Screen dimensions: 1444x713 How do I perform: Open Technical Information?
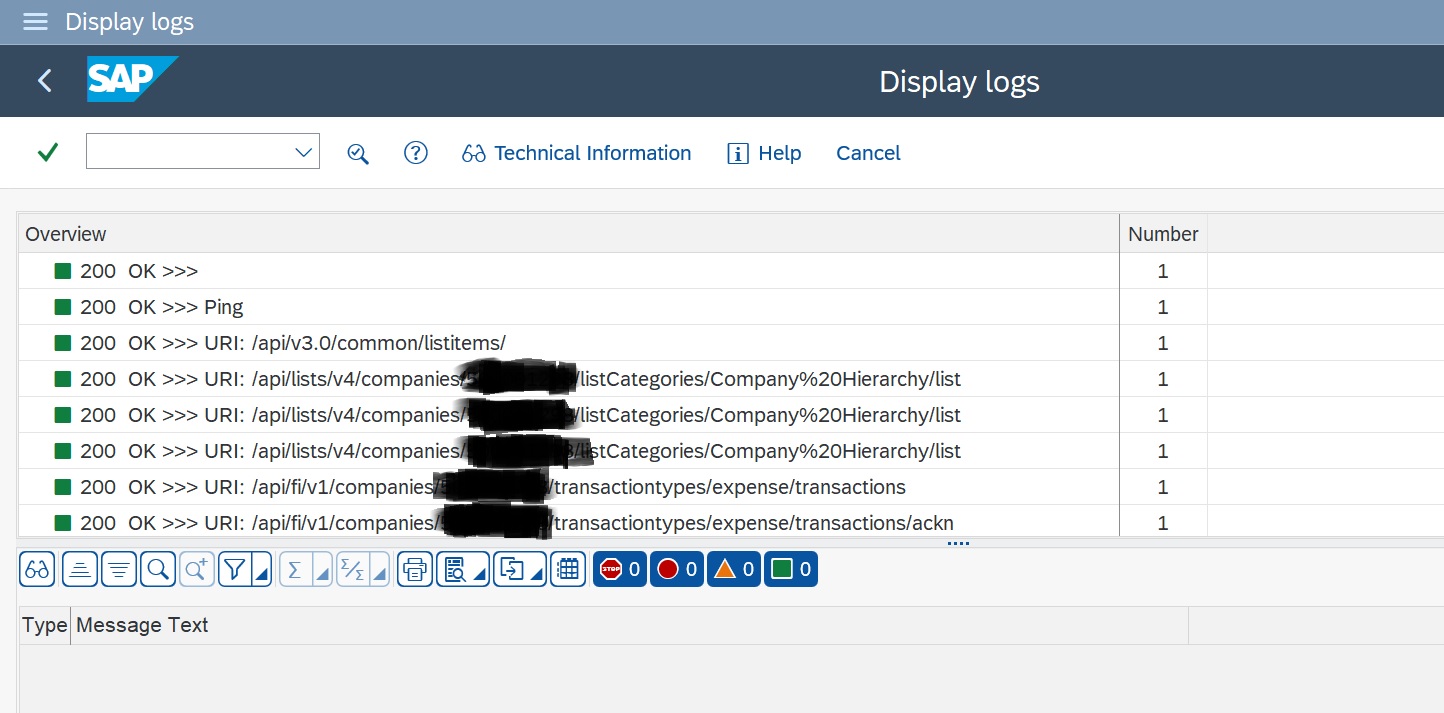(x=576, y=153)
